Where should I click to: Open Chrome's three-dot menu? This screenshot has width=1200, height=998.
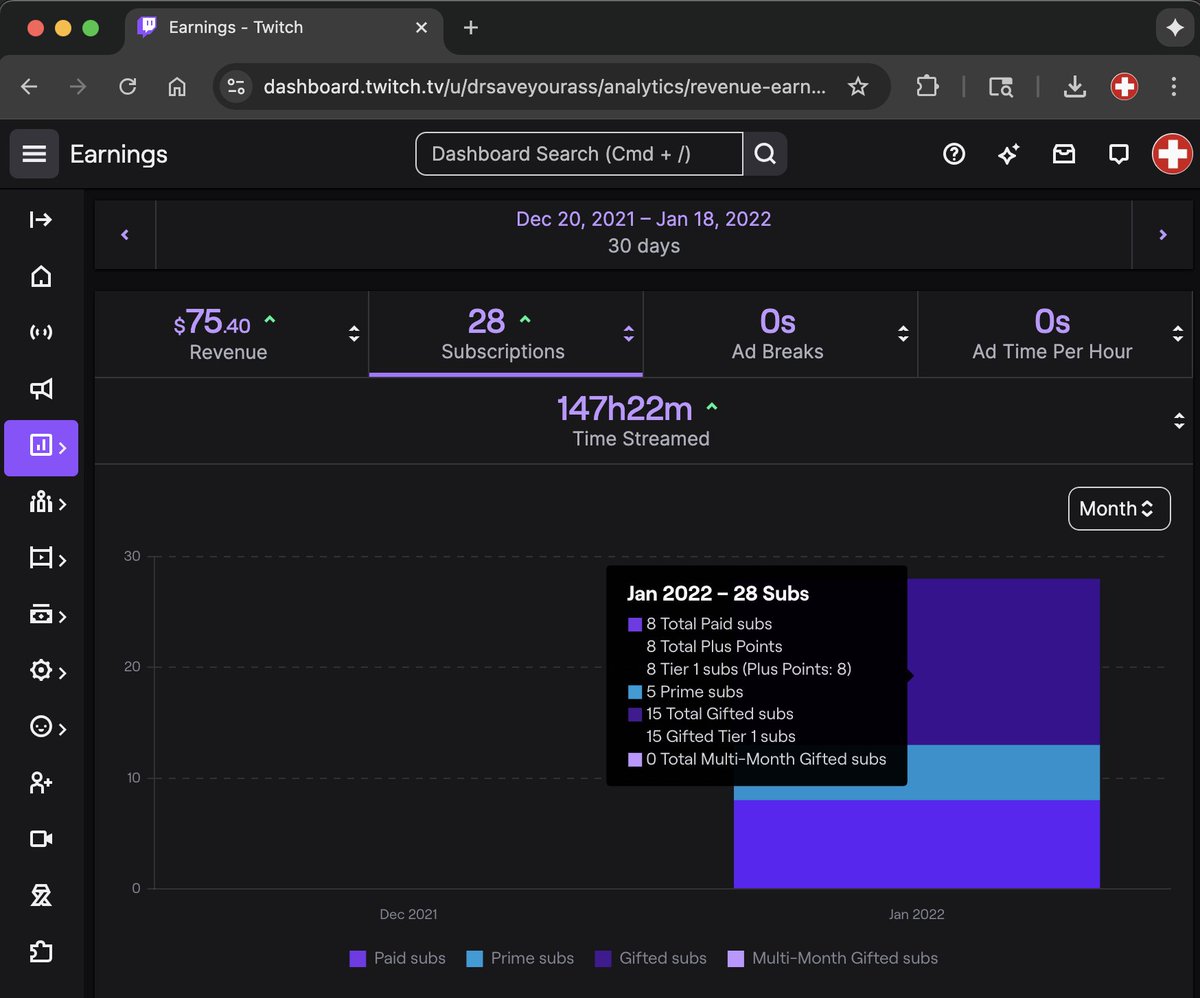click(1174, 87)
